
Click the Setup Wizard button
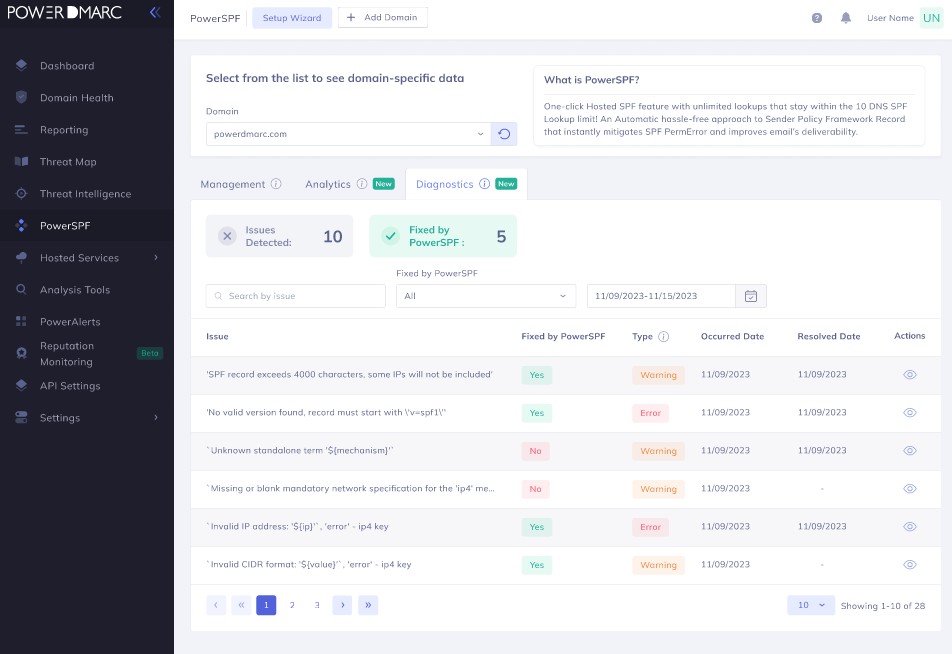click(292, 18)
